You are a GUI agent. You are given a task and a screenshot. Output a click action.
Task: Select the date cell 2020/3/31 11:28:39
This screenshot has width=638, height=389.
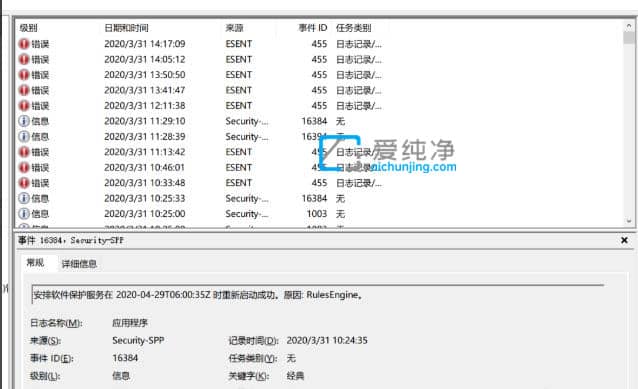coord(145,136)
